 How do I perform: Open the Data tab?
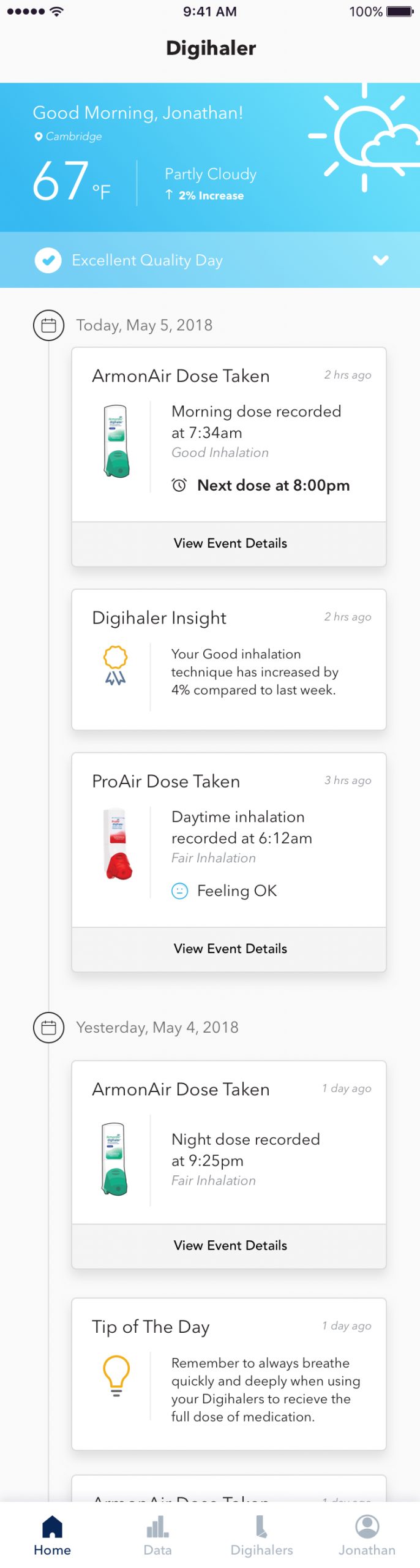point(157,1536)
